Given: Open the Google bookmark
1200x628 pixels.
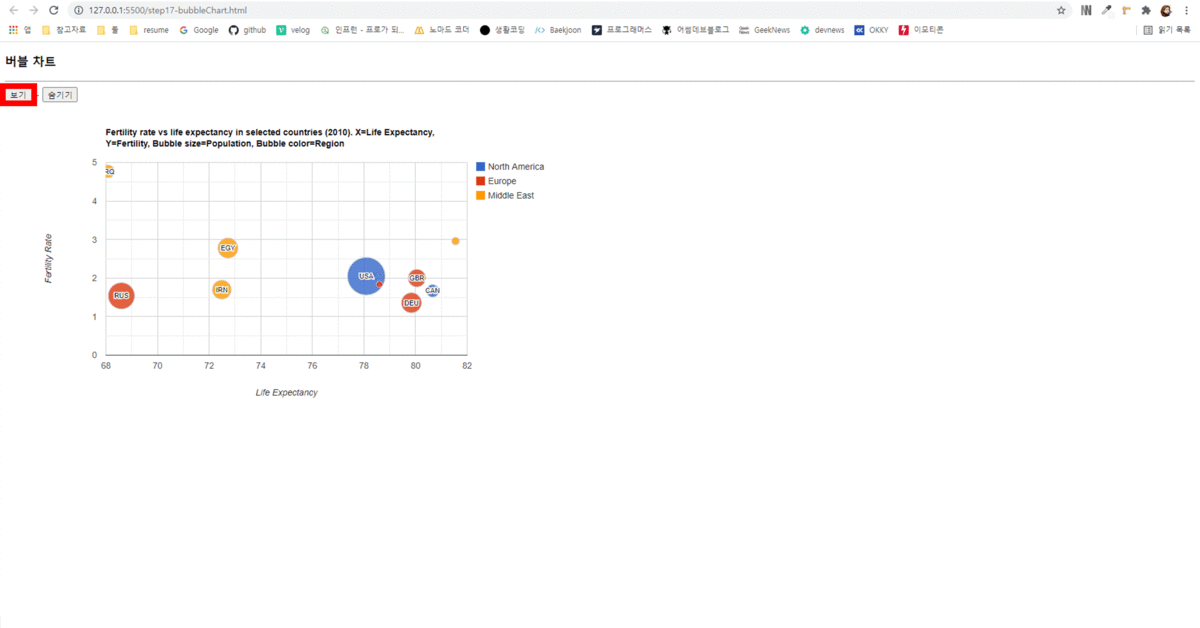Looking at the screenshot, I should click(198, 30).
